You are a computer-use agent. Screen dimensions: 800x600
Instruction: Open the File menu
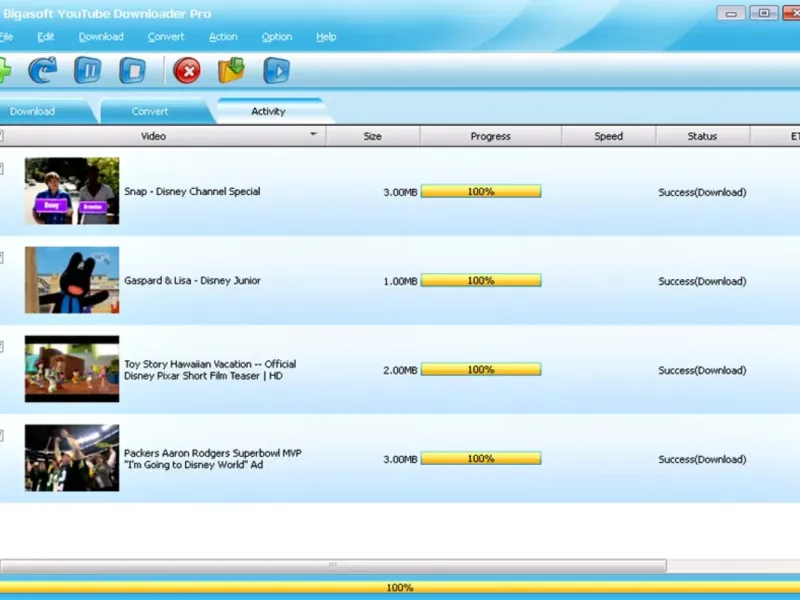click(6, 37)
